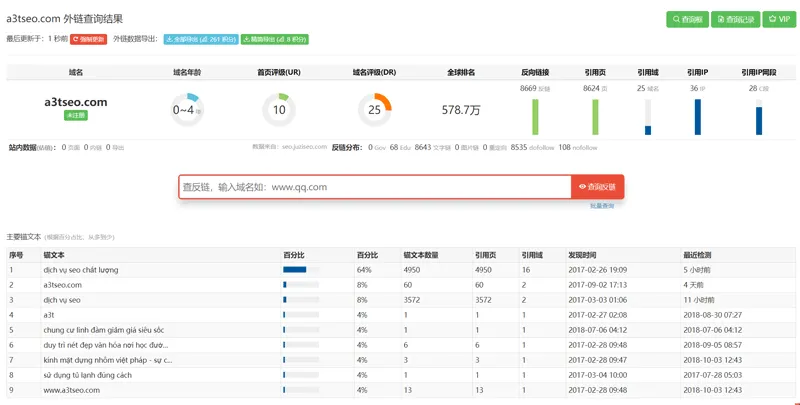Click the seo.juziseo.com data source link
Screen dimensions: 800x405
[304, 146]
